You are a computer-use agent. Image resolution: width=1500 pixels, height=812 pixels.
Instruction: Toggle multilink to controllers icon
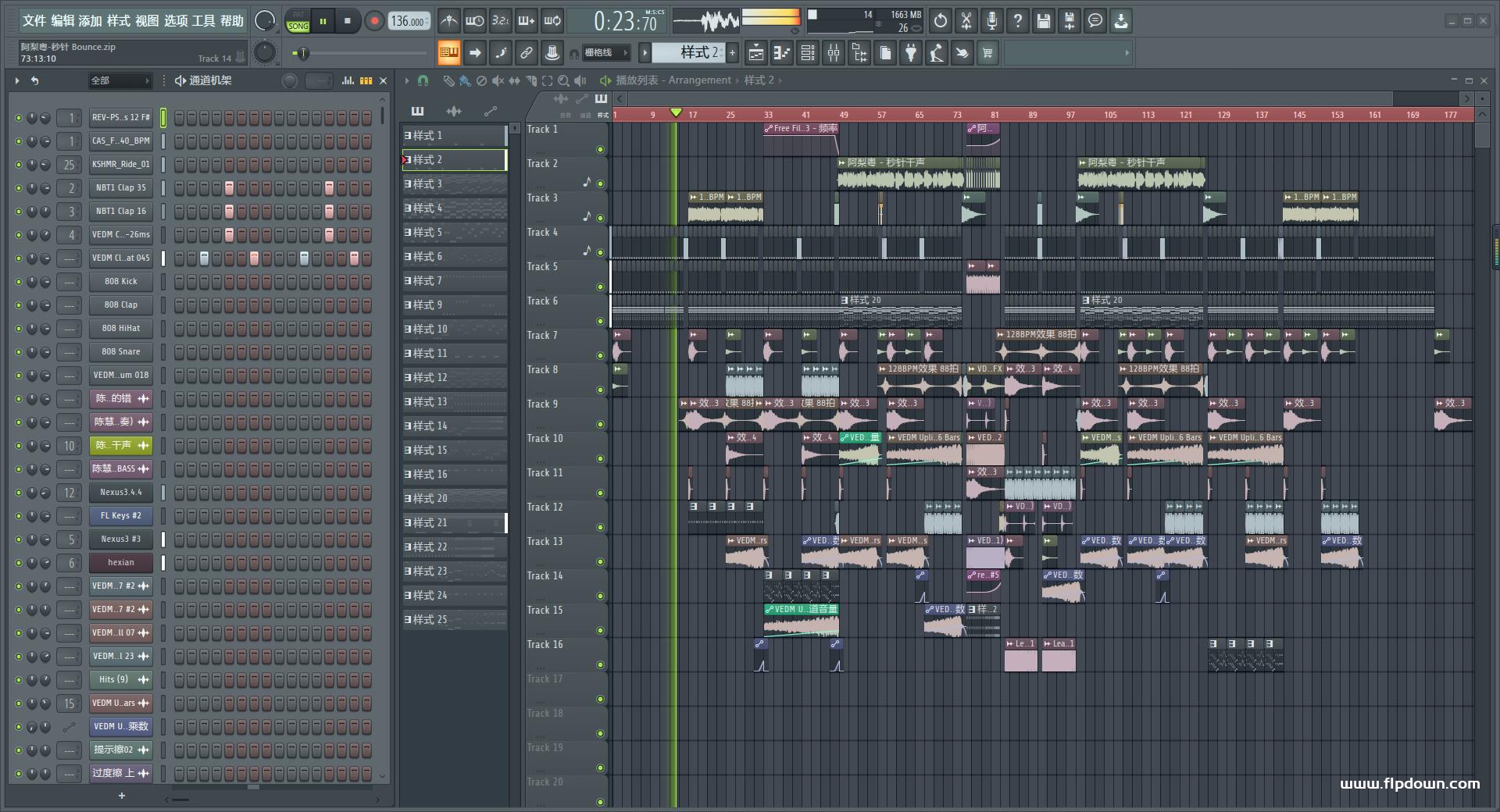(x=552, y=53)
